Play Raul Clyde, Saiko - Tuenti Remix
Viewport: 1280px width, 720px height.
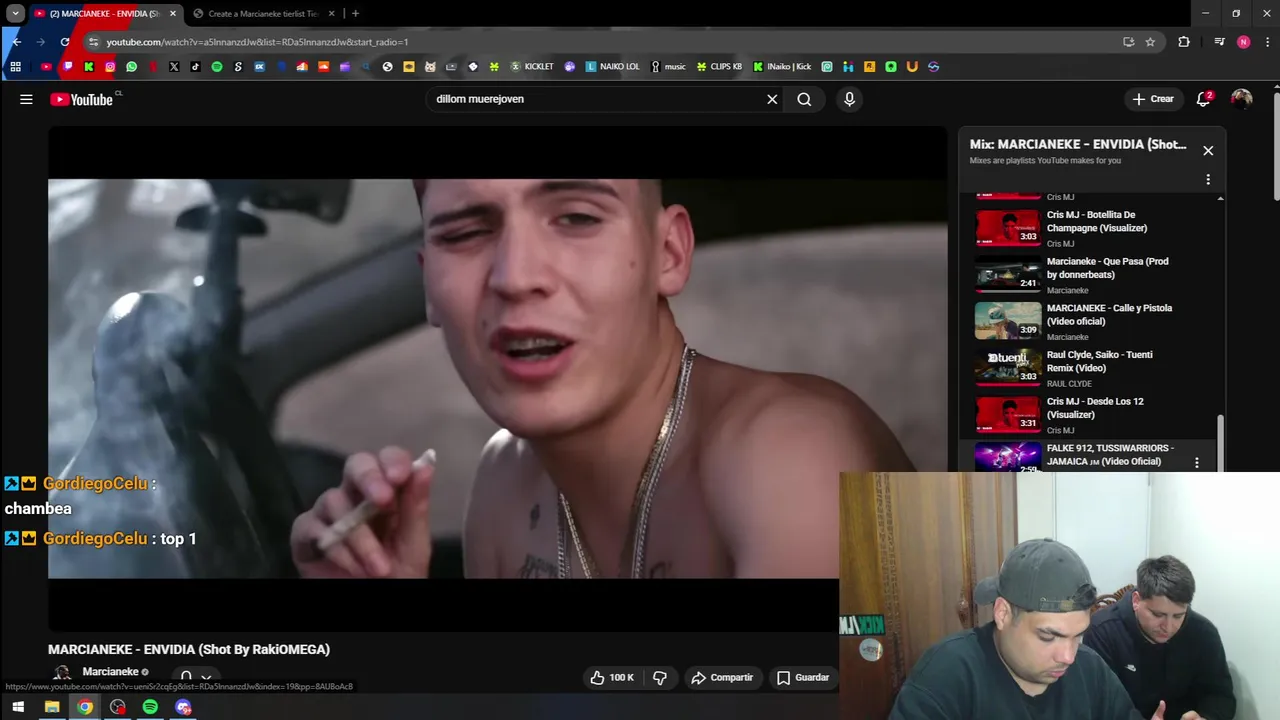pyautogui.click(x=1090, y=368)
